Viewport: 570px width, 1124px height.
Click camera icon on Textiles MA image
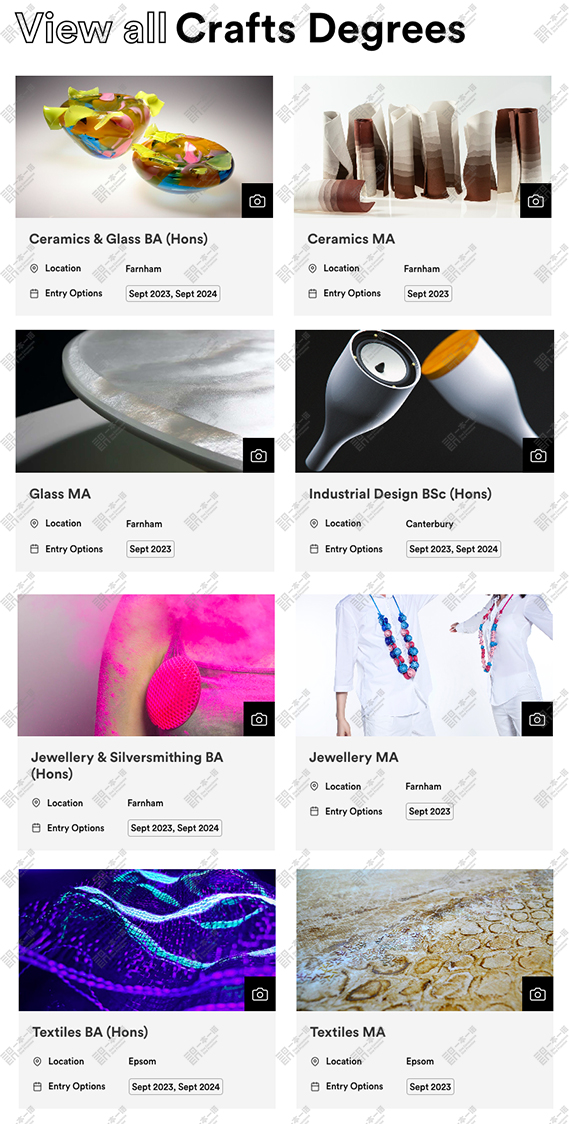pyautogui.click(x=537, y=994)
